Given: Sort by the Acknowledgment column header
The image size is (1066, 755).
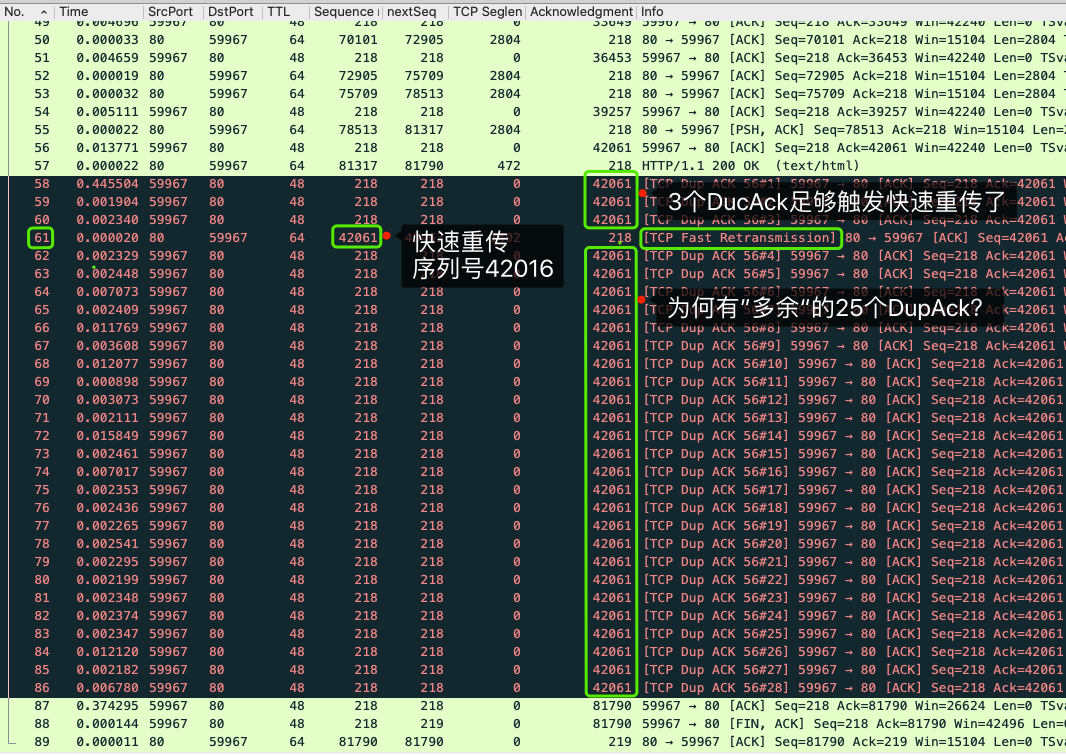Looking at the screenshot, I should pyautogui.click(x=581, y=12).
